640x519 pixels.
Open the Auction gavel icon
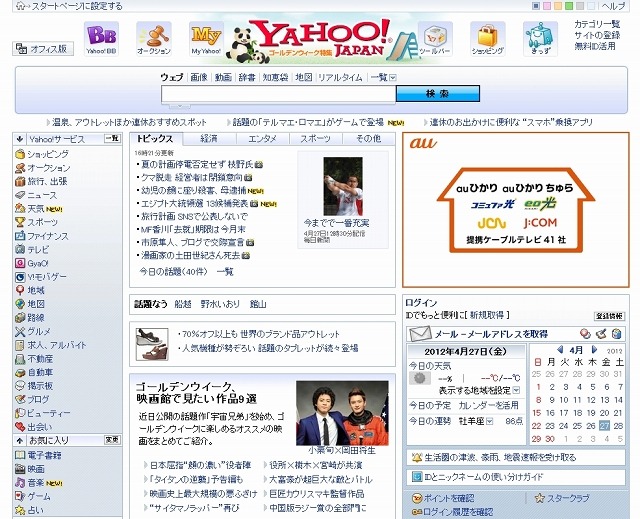154,39
